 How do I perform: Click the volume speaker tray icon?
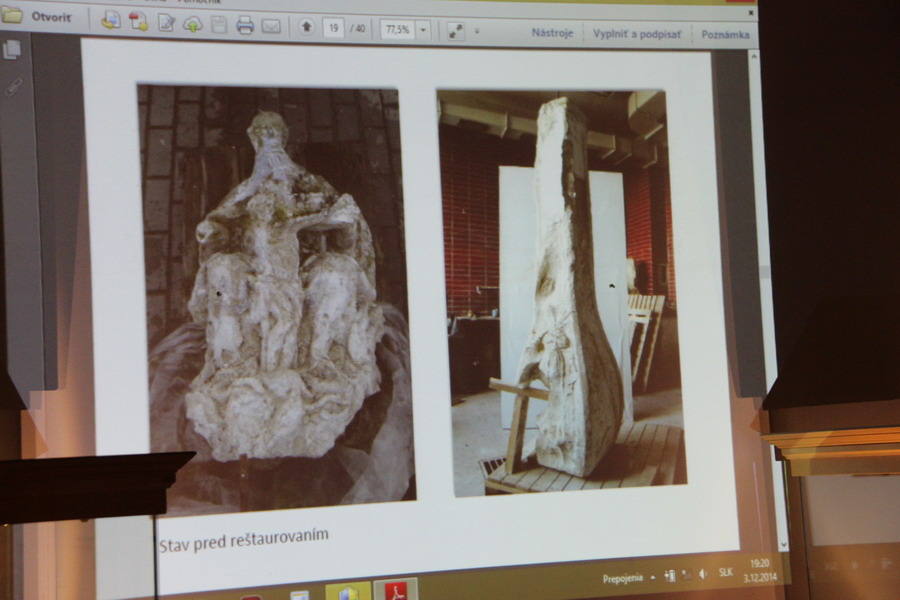point(704,574)
